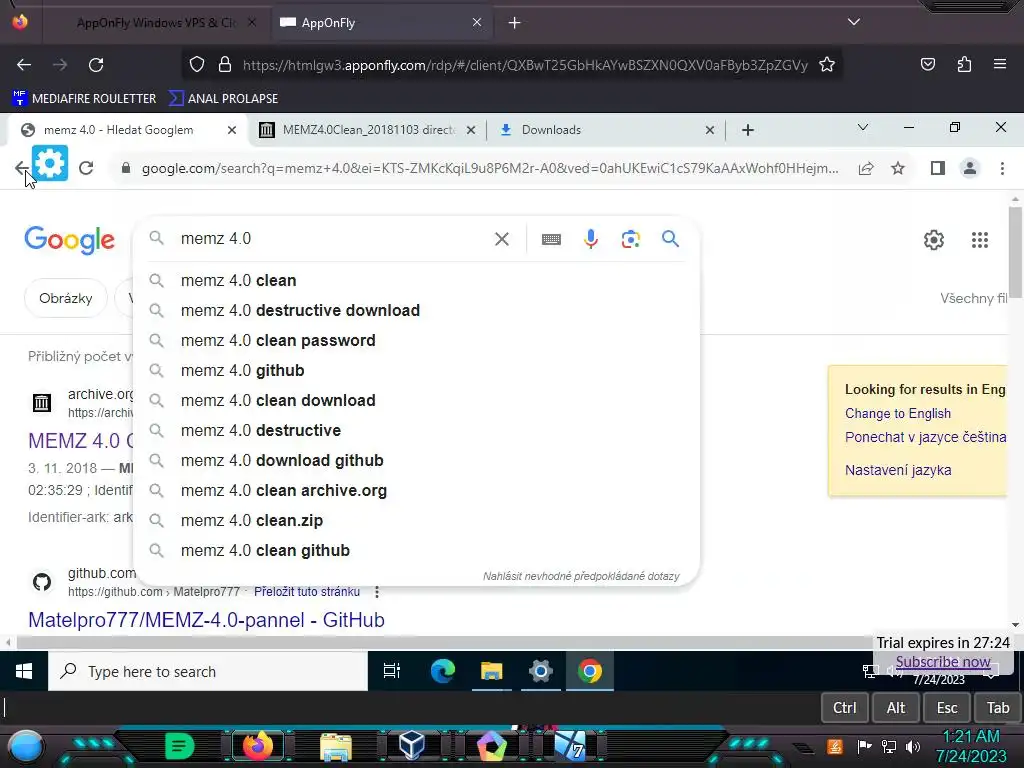Choose suggestion memz 4.0 download github

point(417,460)
